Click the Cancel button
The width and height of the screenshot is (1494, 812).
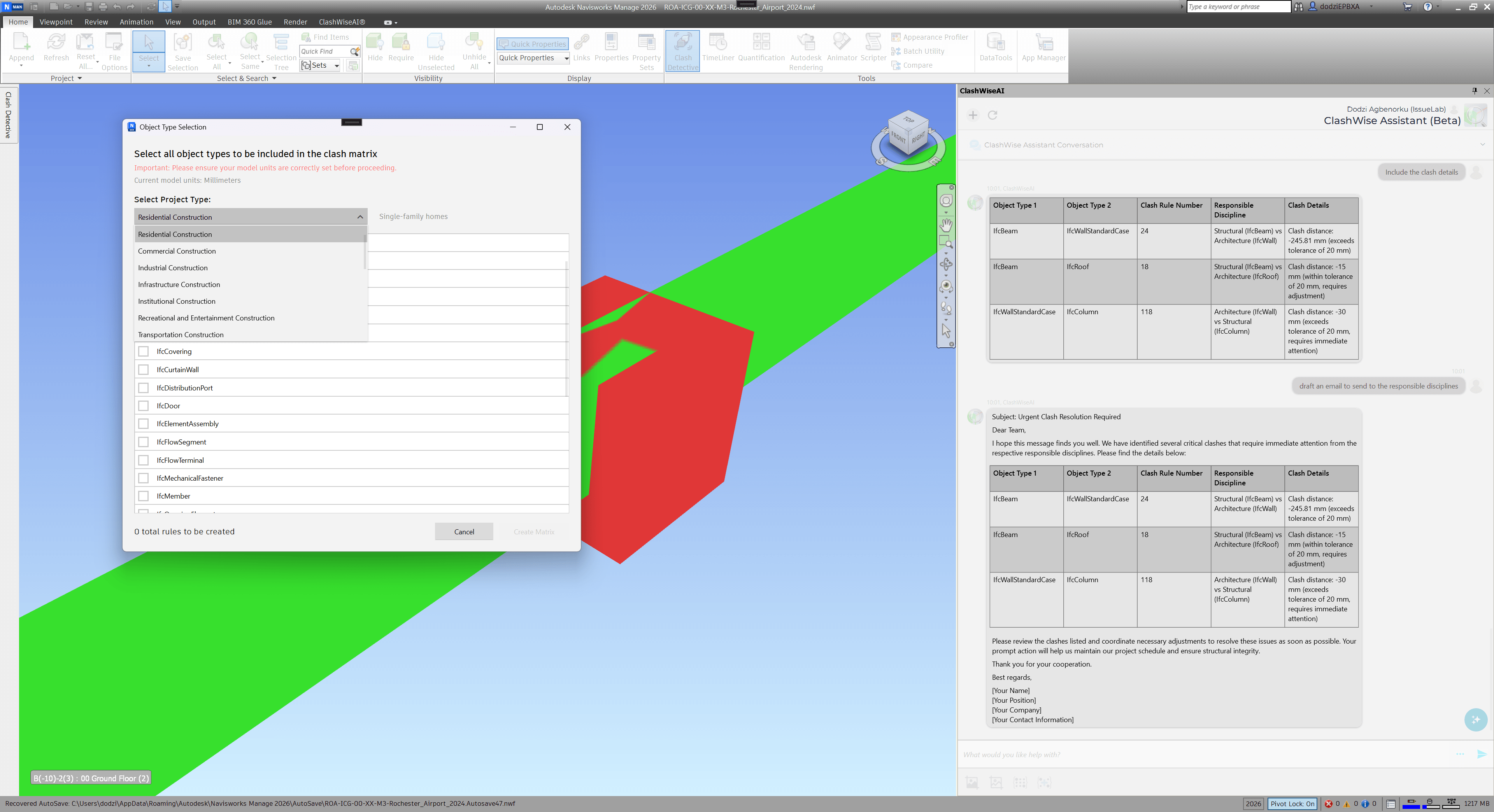(463, 532)
